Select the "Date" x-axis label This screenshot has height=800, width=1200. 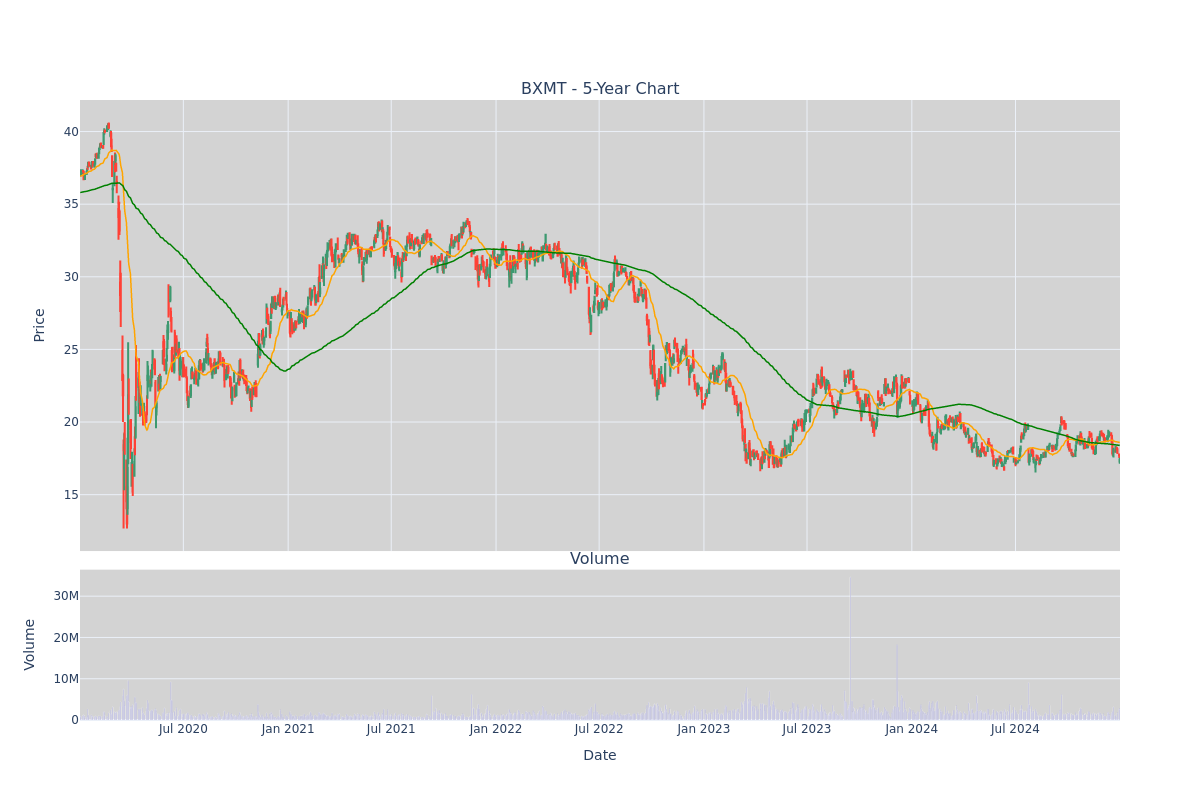tap(600, 756)
